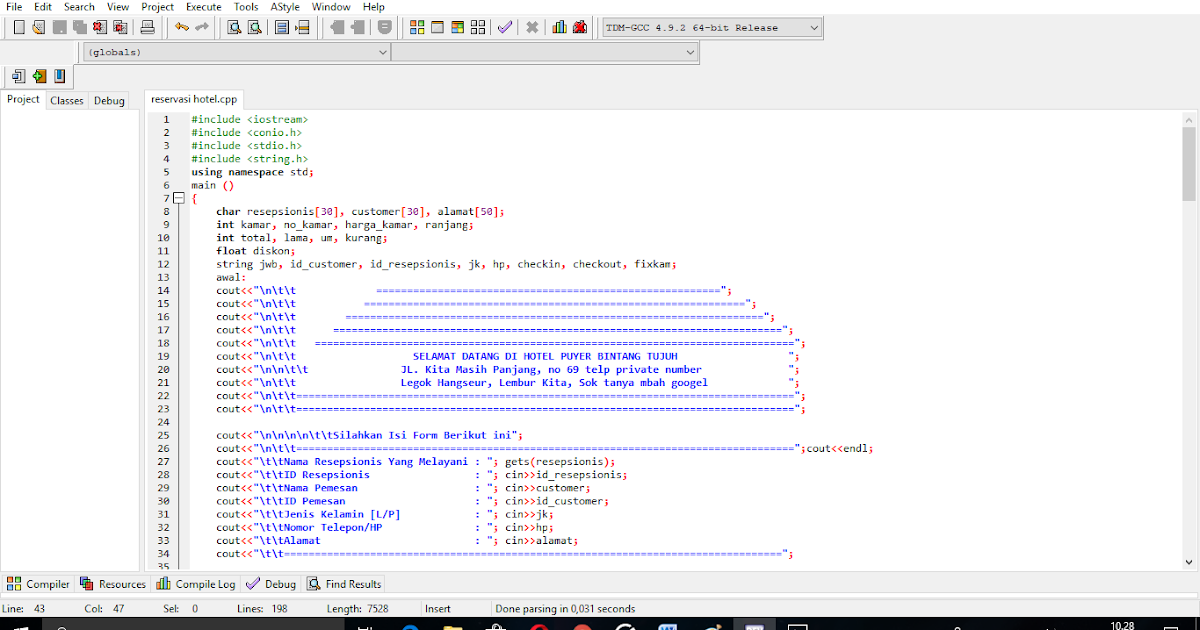1200x630 pixels.
Task: Run the compiled program
Action: pyautogui.click(x=437, y=27)
